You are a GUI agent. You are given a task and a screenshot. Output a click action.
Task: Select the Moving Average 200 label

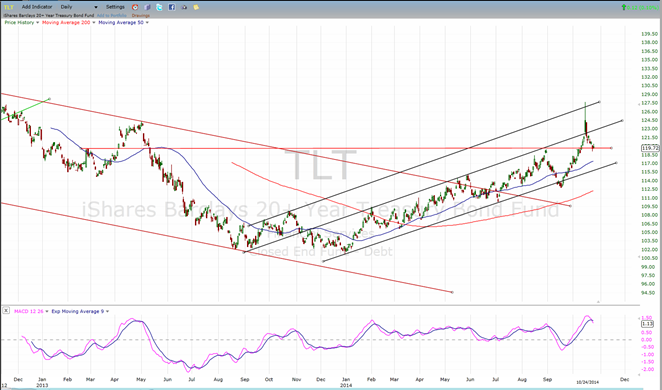pyautogui.click(x=66, y=22)
